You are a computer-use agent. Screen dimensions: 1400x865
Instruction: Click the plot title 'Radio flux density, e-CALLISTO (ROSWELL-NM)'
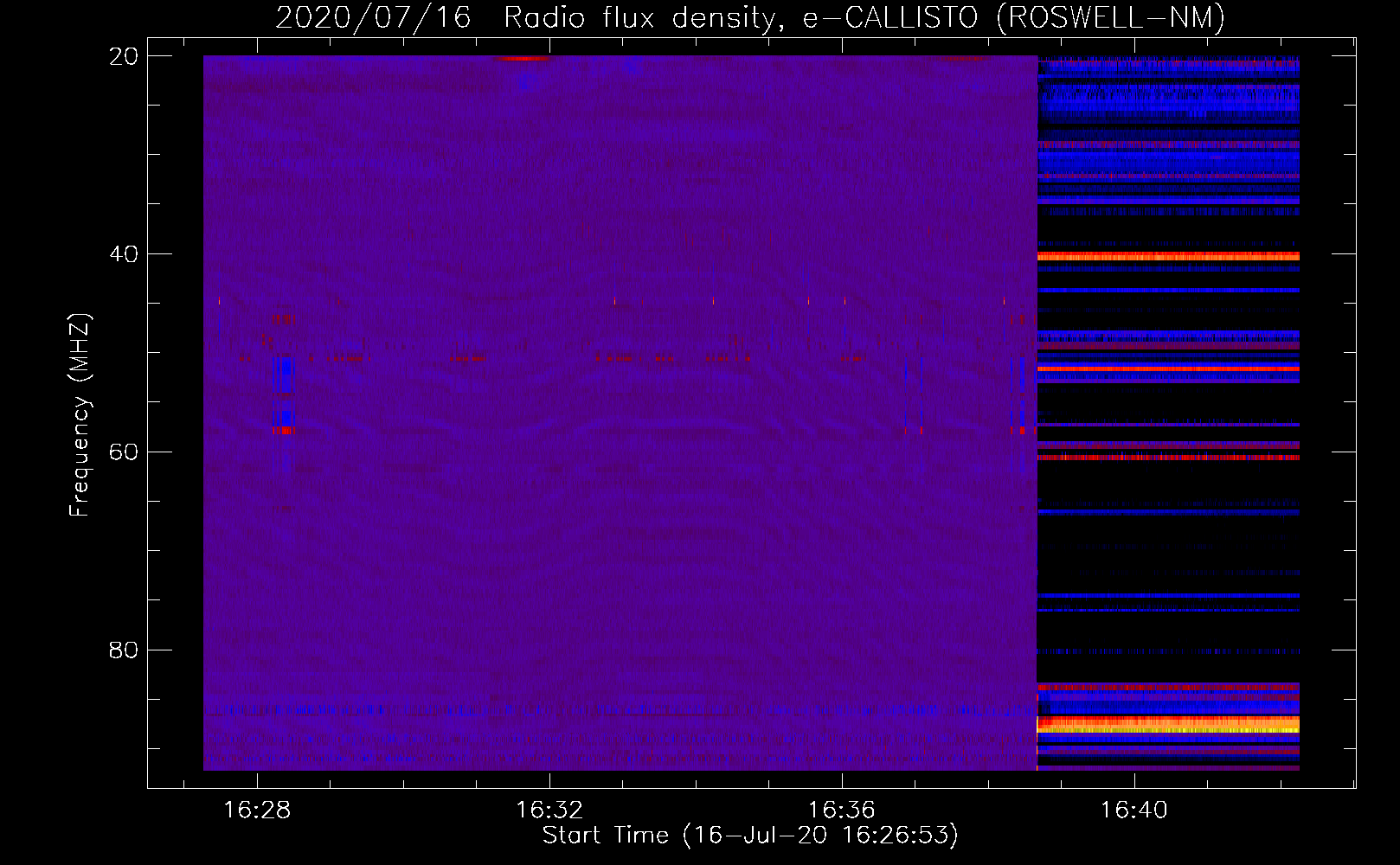(864, 17)
